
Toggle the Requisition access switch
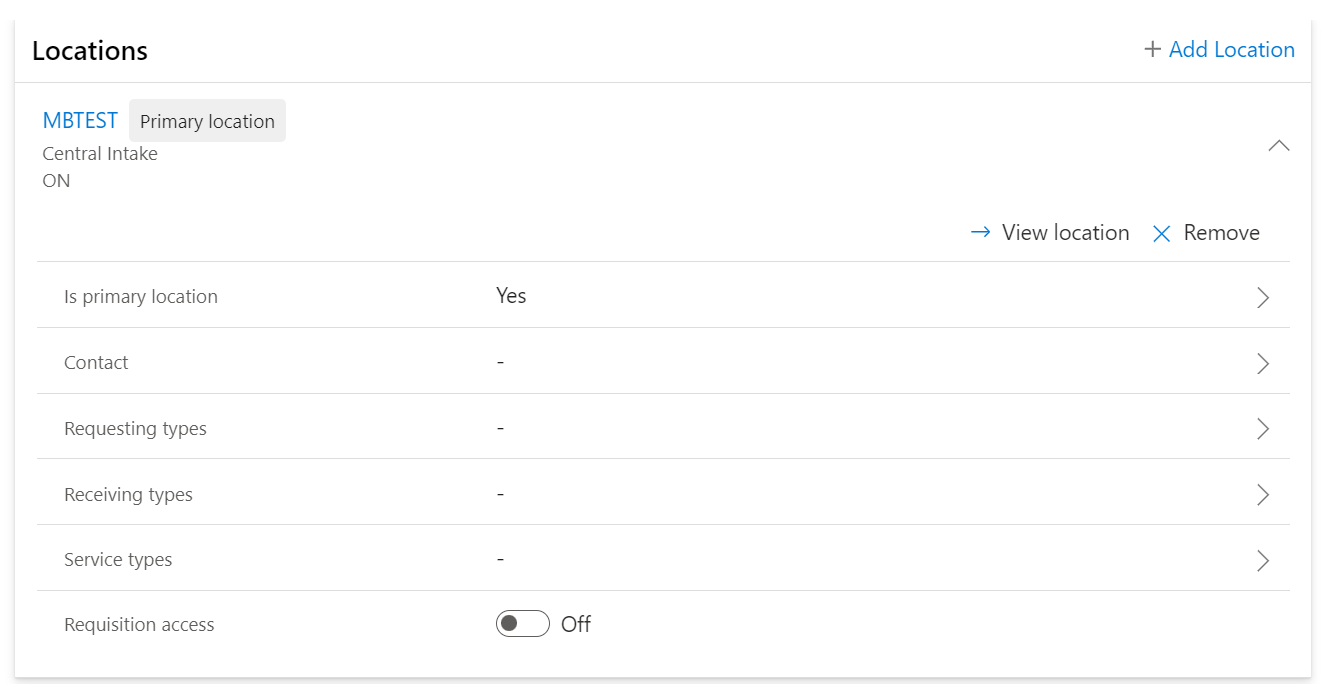(x=523, y=624)
